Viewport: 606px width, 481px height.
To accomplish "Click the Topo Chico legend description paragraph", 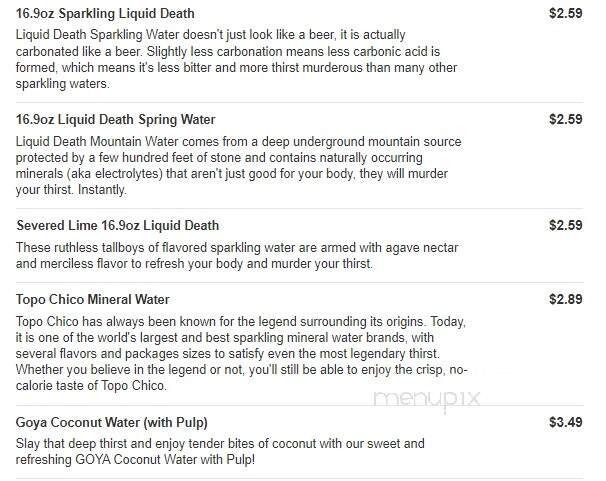I will [242, 354].
